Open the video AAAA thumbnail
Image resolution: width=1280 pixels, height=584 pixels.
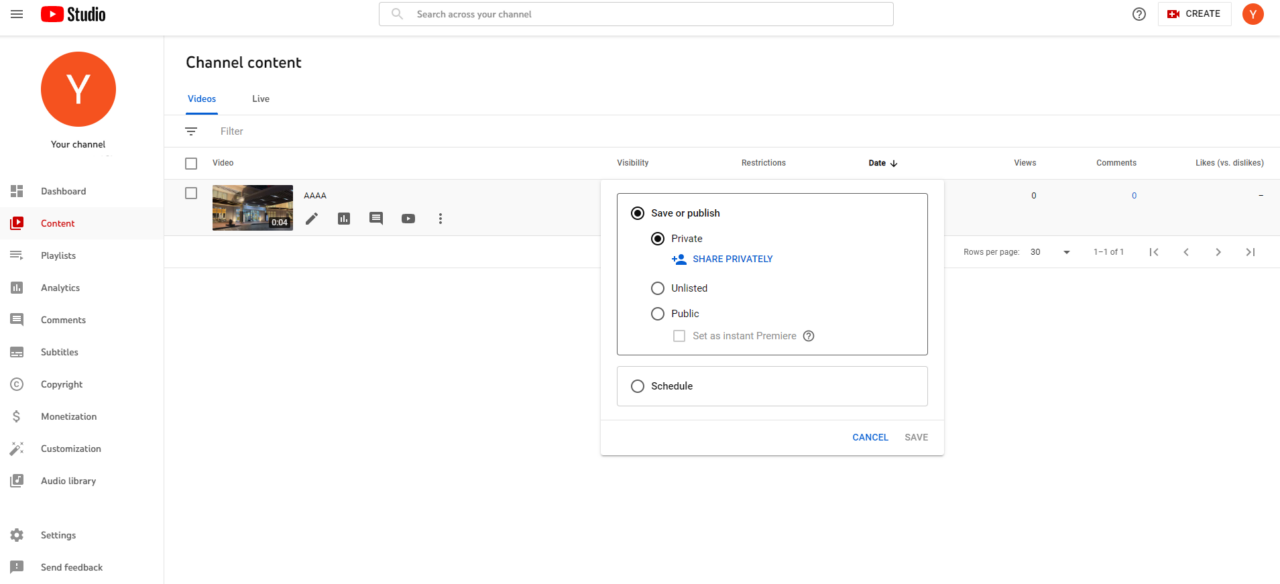(252, 207)
